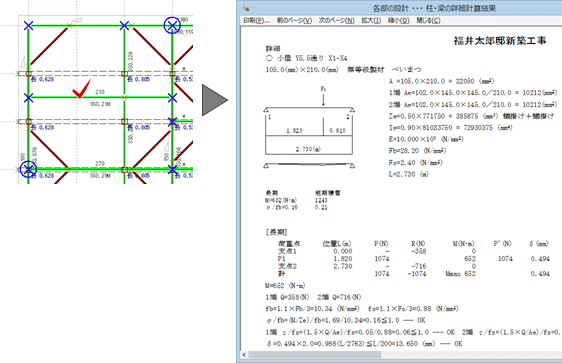Screen dimensions: 562x363
Task: Select the circled blue X node at bottom left
Action: [x=28, y=169]
